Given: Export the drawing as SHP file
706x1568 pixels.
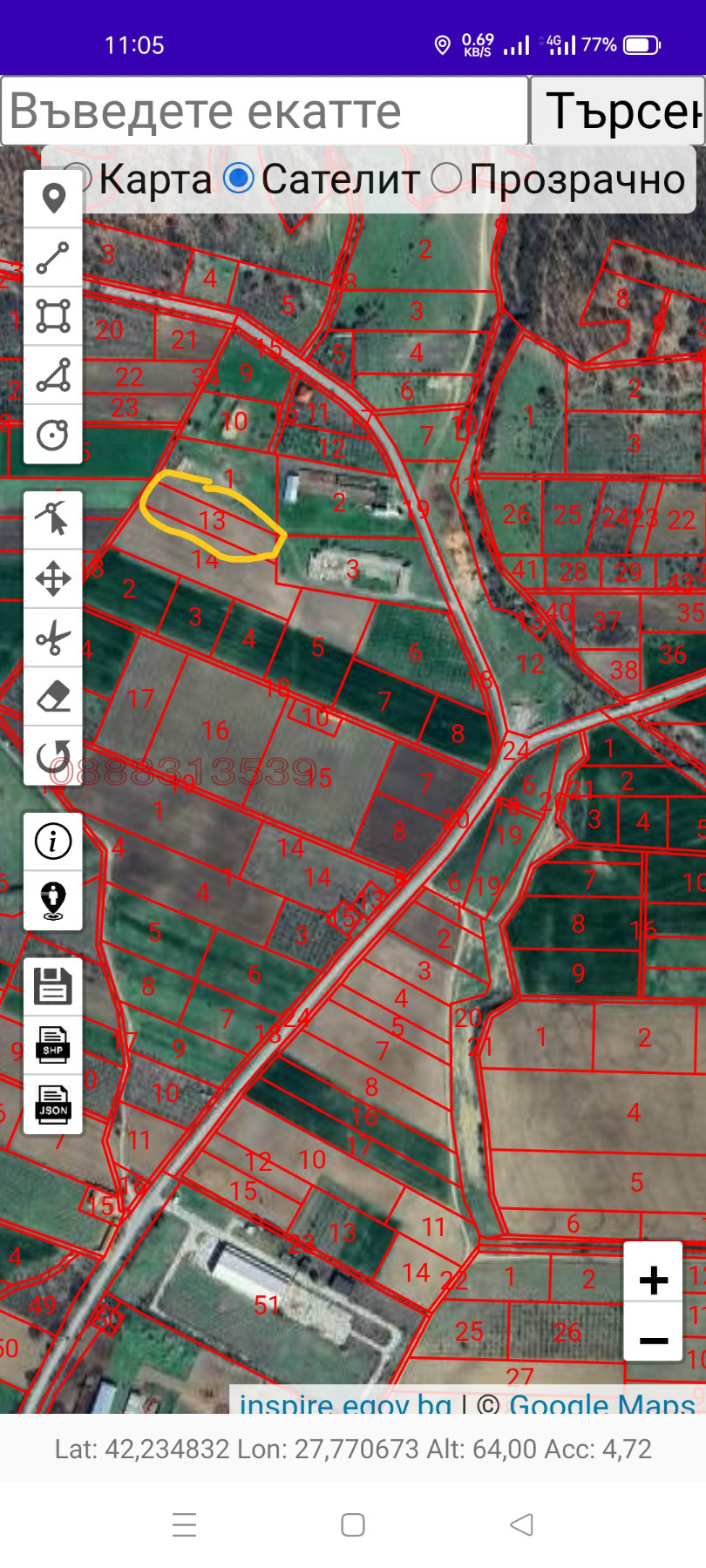Looking at the screenshot, I should [53, 1045].
